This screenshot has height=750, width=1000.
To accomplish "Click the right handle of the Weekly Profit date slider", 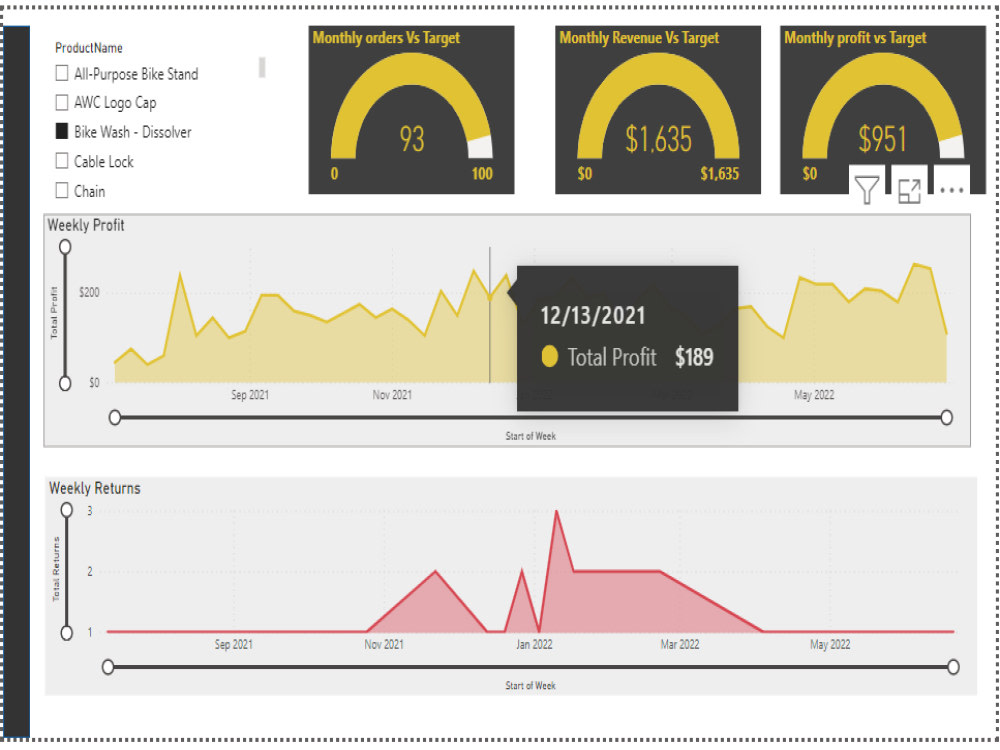I will [947, 416].
